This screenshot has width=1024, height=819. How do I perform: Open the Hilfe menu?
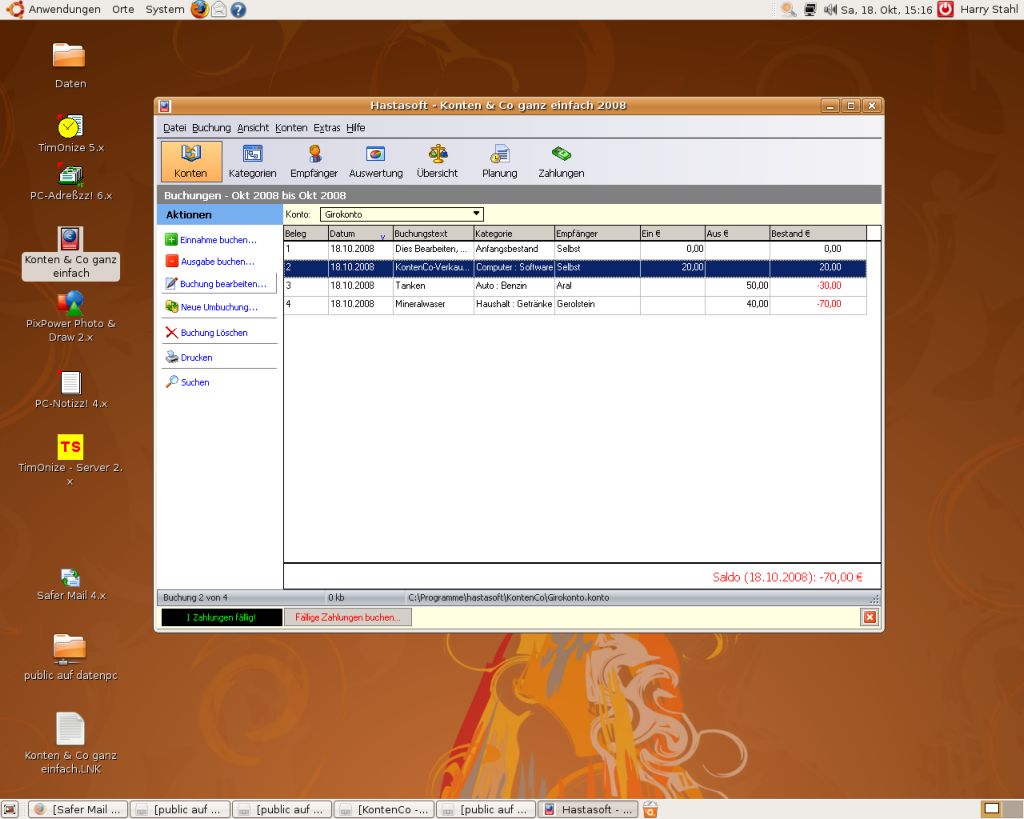355,127
